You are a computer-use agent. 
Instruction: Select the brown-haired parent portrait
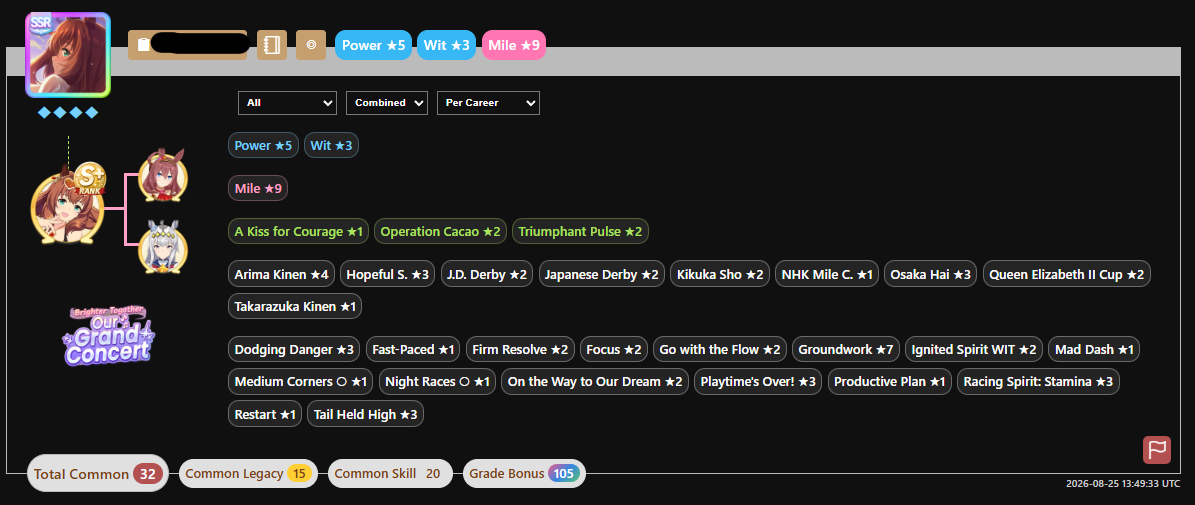163,176
